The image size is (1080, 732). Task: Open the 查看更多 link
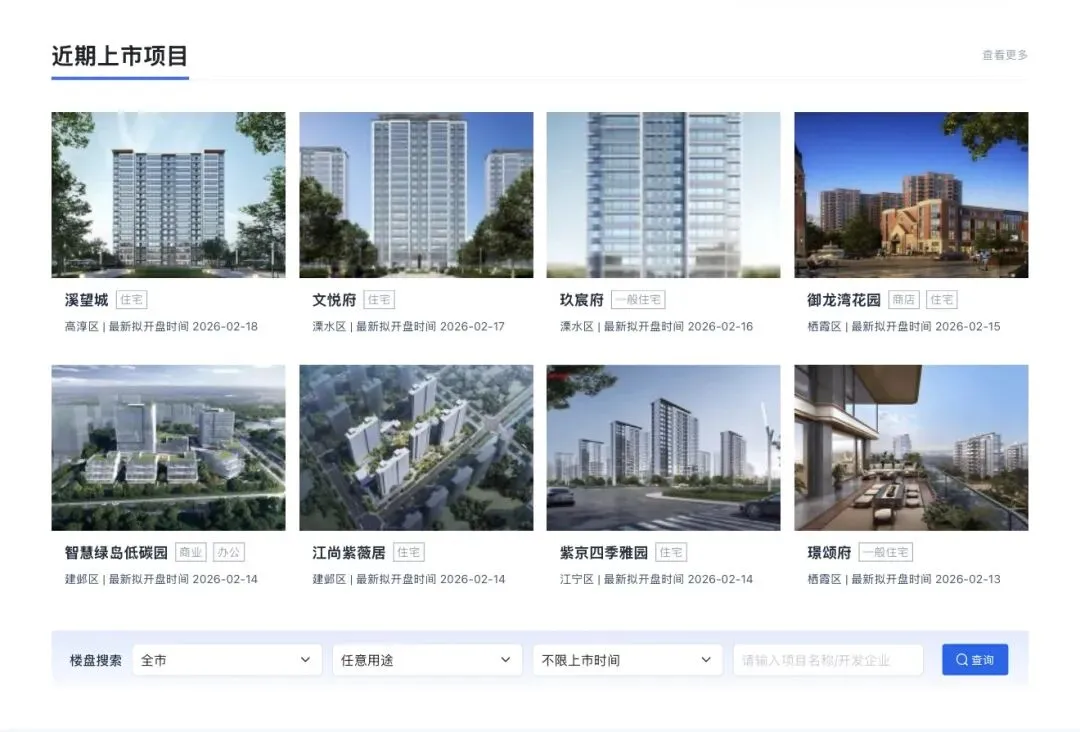point(1004,55)
